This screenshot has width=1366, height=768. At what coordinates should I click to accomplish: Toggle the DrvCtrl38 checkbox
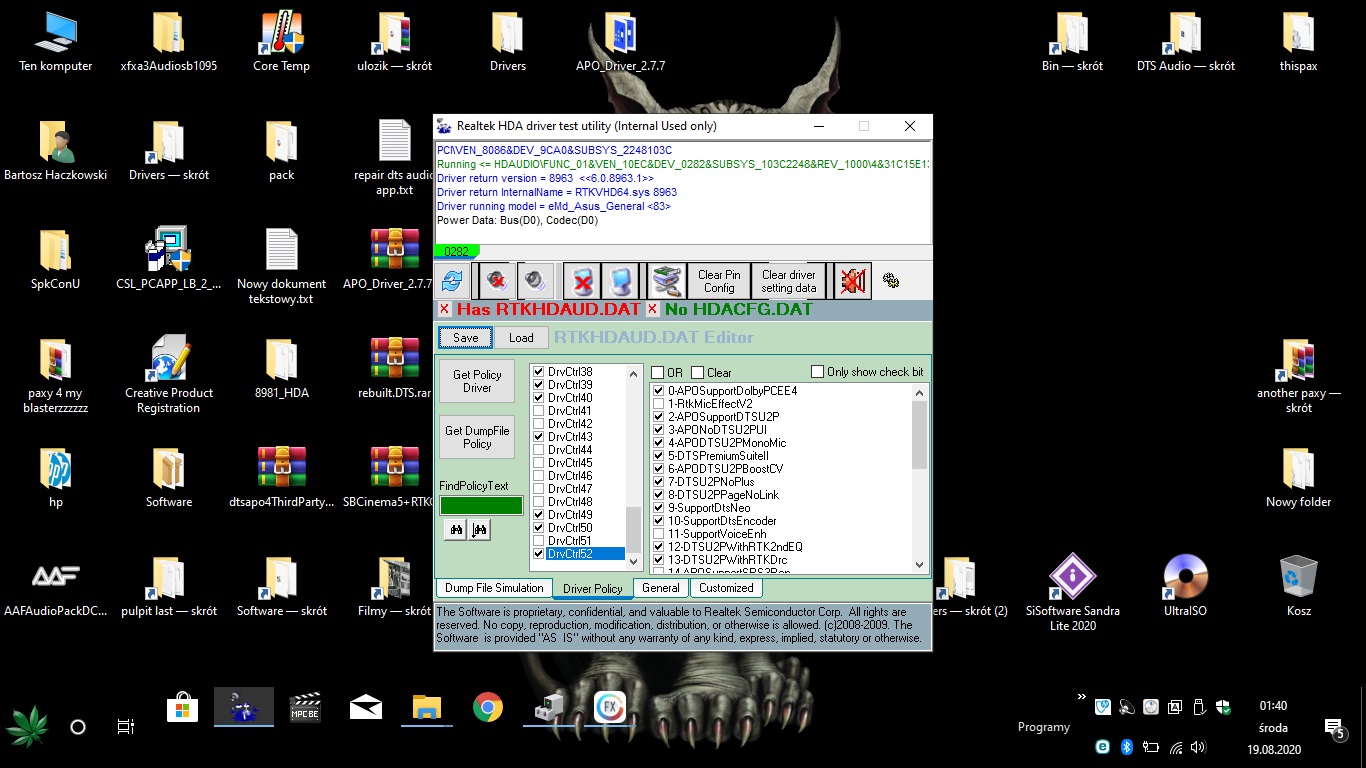[x=539, y=372]
